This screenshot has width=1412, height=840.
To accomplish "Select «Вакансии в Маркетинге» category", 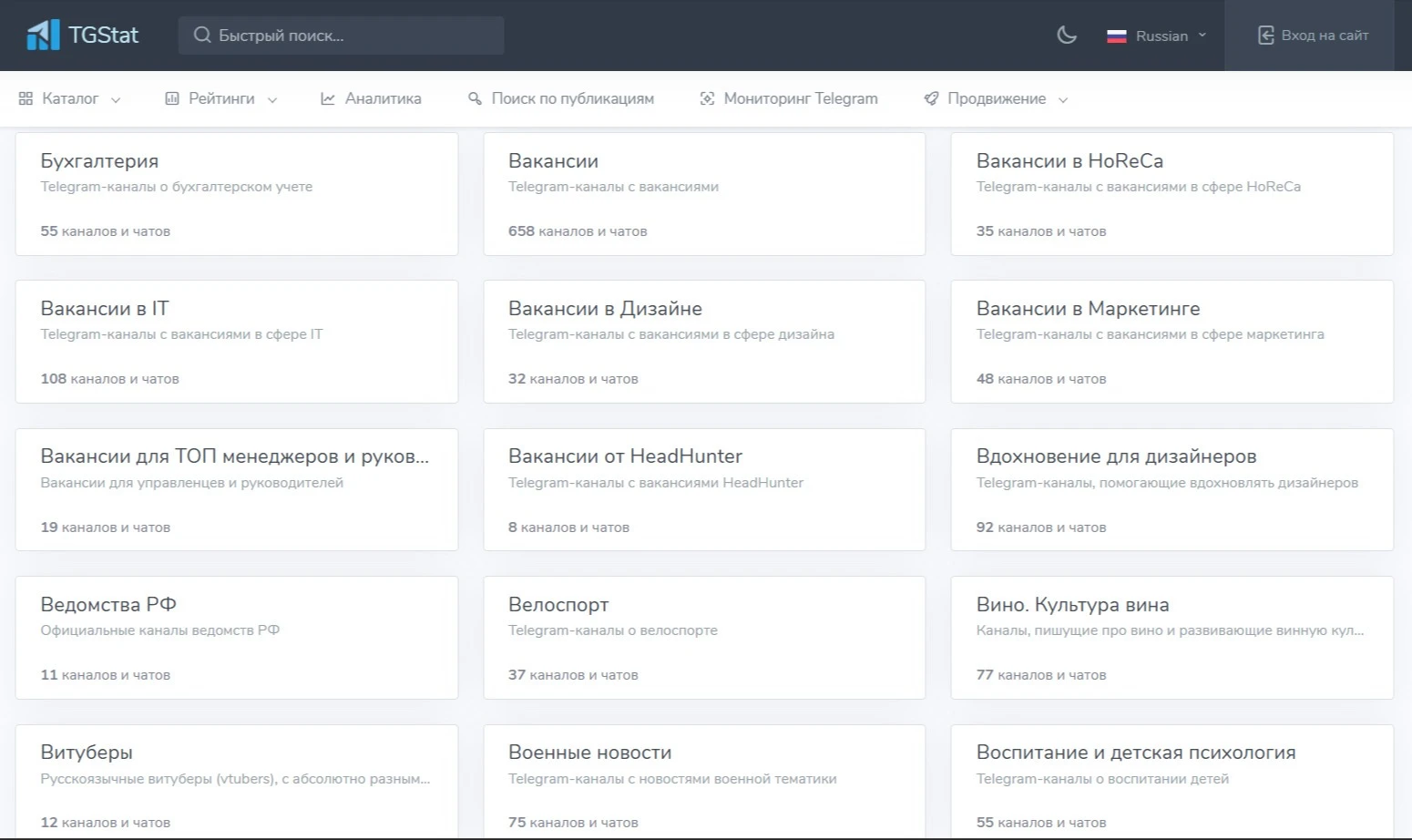I will pos(1172,342).
